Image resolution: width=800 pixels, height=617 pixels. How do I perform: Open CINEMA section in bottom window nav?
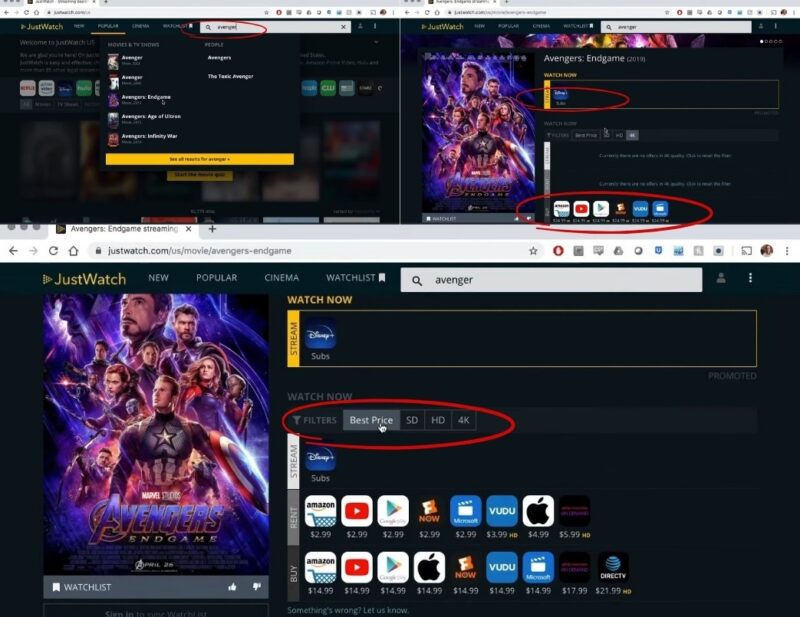point(282,278)
